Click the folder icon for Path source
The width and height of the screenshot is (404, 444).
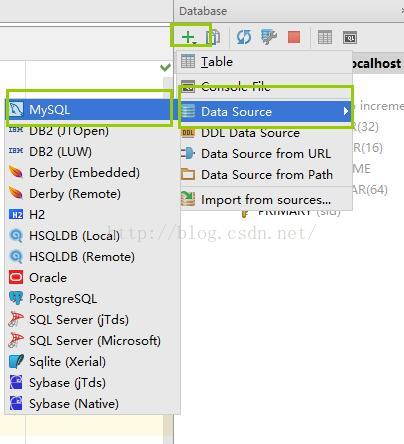(188, 174)
